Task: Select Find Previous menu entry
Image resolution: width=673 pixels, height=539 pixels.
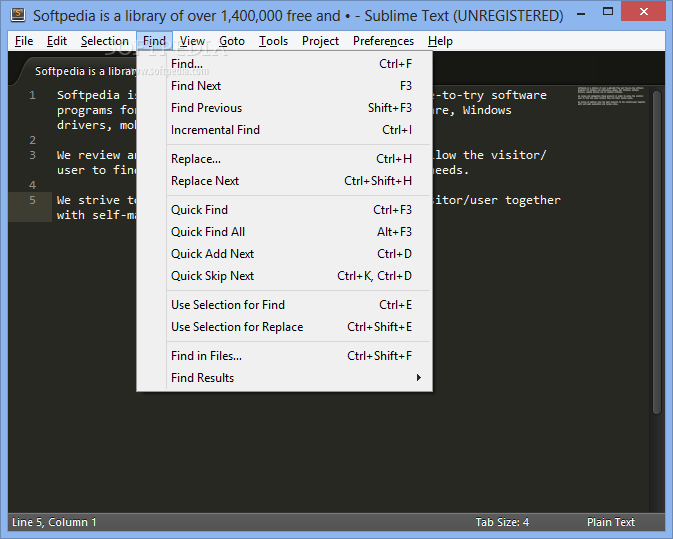Action: click(x=285, y=108)
